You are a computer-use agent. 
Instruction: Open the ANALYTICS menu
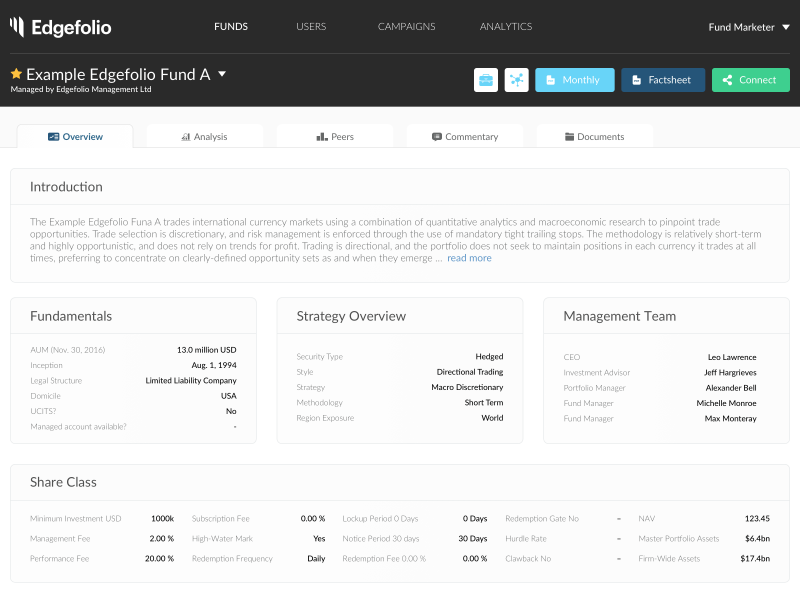click(x=506, y=27)
